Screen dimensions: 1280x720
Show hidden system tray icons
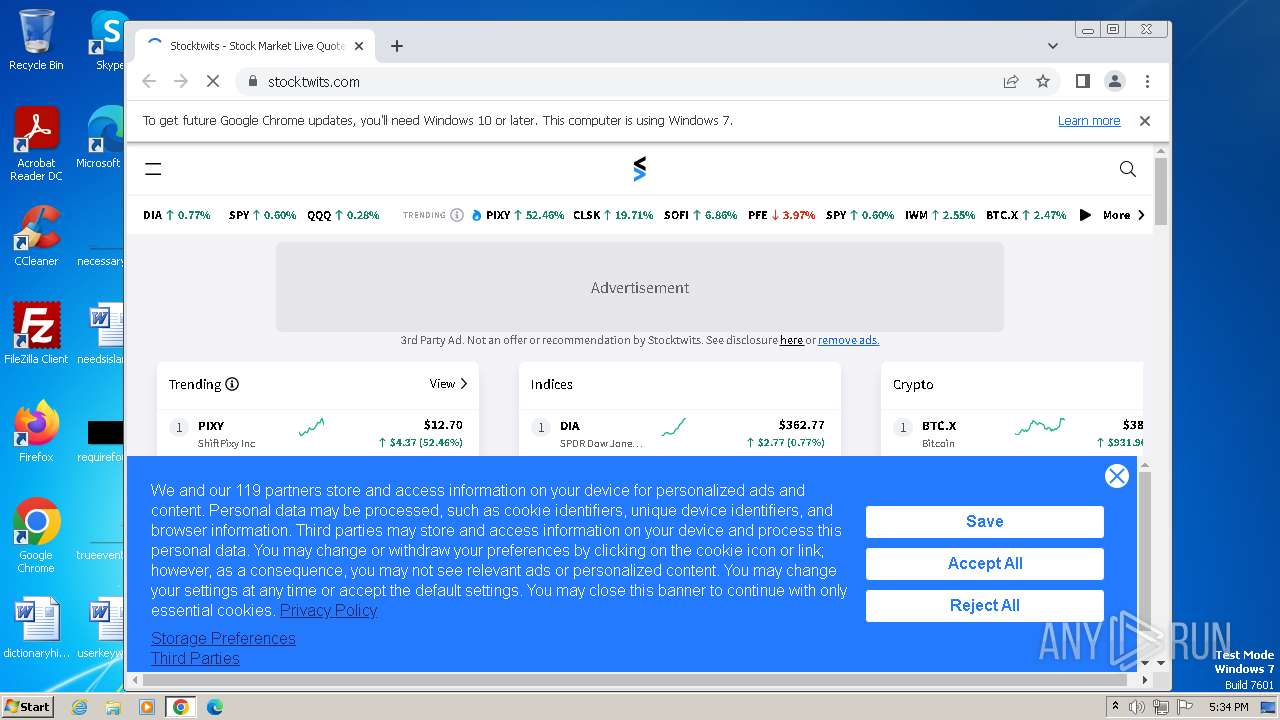[1116, 707]
